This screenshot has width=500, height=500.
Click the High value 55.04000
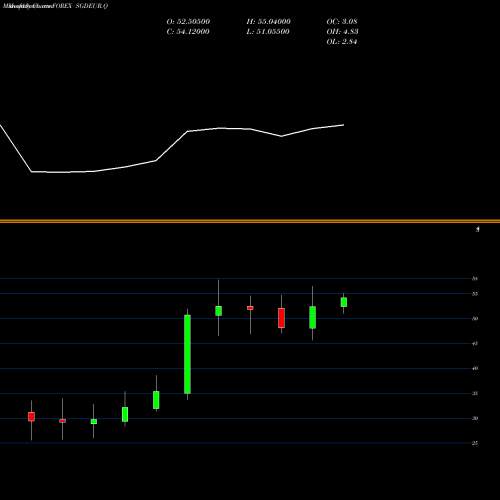(269, 22)
